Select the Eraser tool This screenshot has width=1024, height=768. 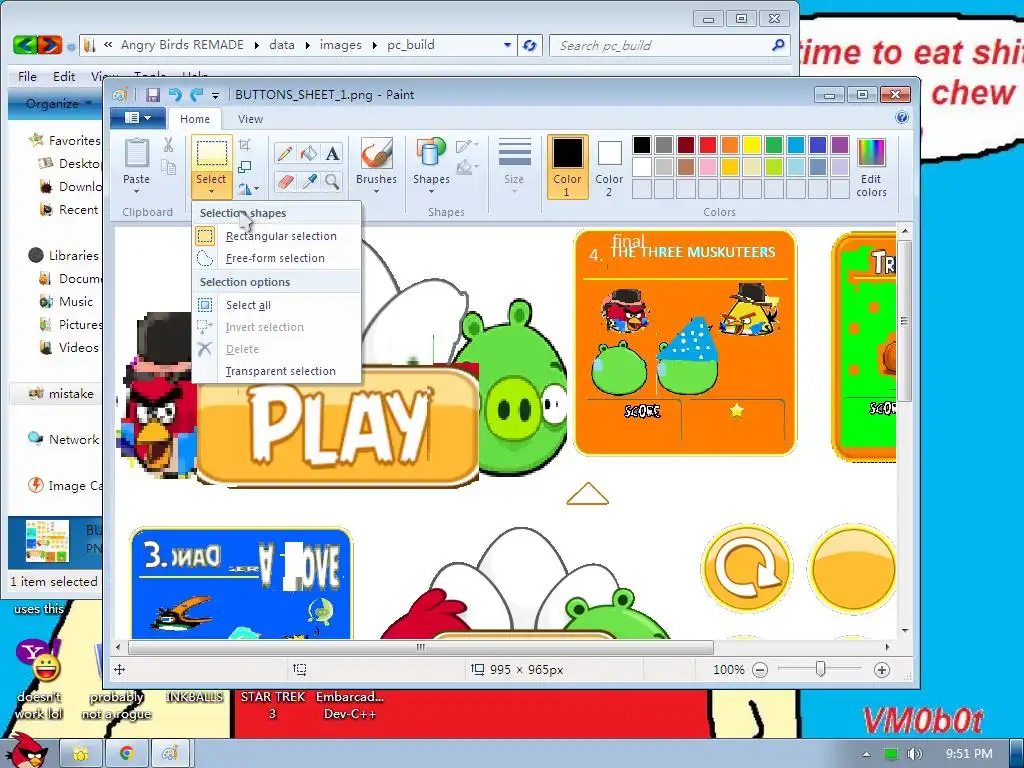(x=285, y=181)
